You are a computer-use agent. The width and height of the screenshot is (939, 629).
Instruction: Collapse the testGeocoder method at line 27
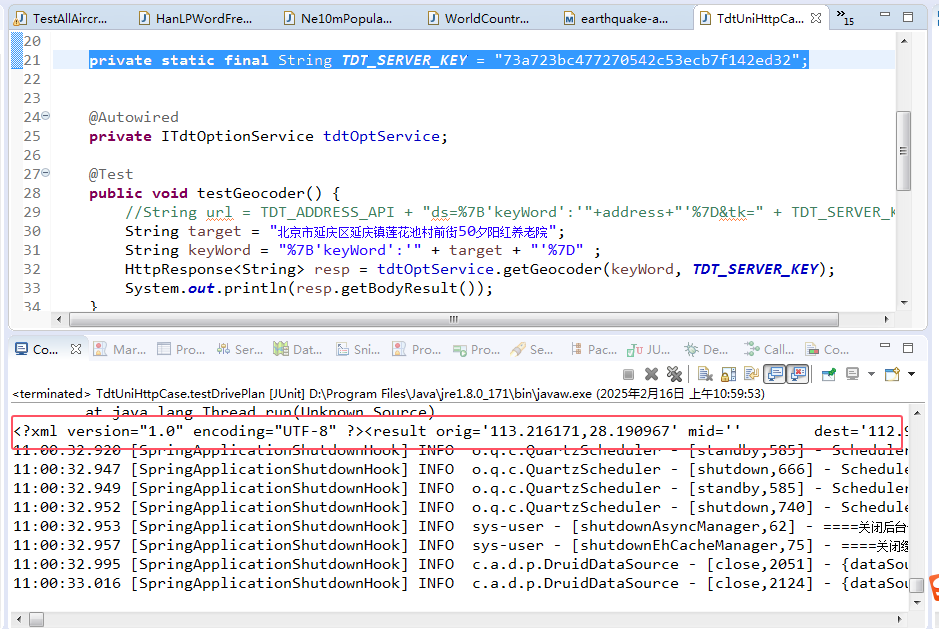click(45, 175)
